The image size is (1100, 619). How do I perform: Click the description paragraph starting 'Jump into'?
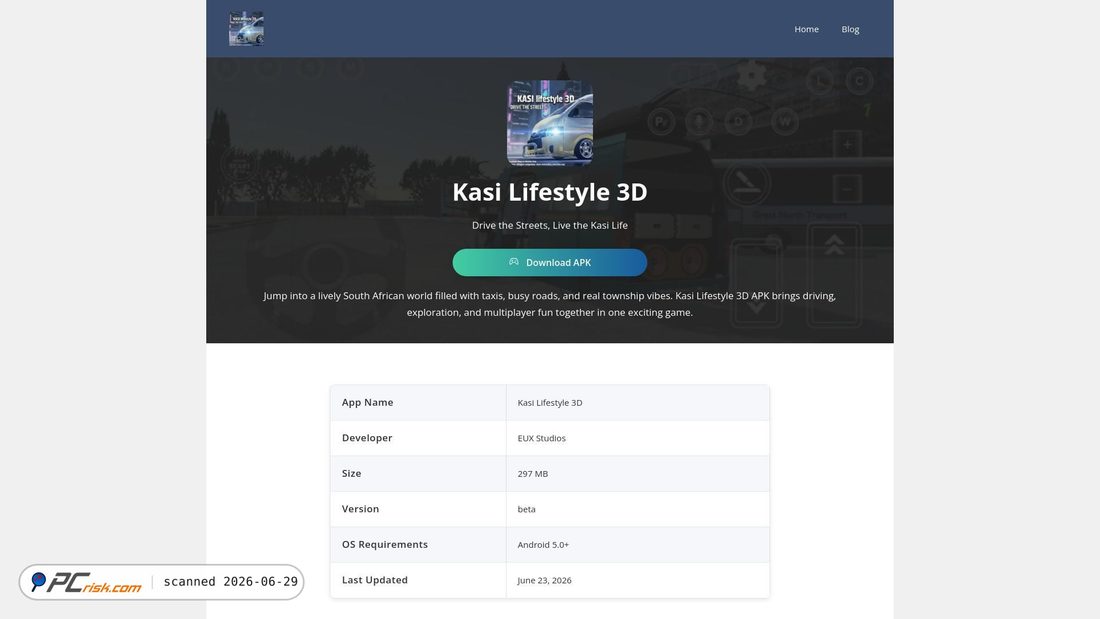(550, 304)
